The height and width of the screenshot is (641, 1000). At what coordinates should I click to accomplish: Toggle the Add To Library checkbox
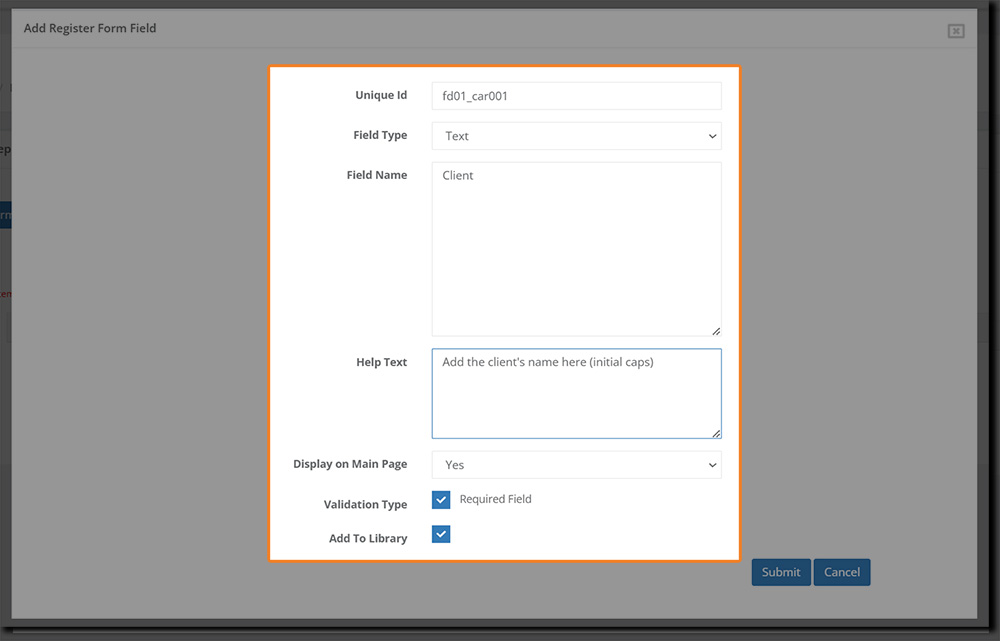[441, 534]
